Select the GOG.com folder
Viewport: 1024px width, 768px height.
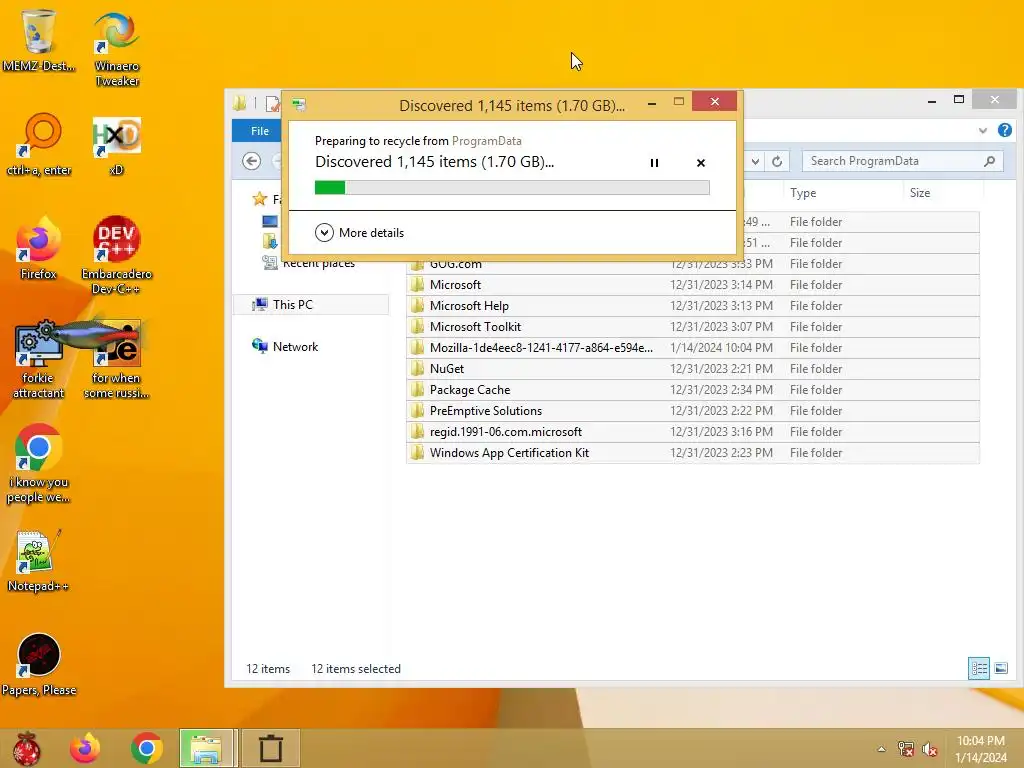[x=692, y=264]
